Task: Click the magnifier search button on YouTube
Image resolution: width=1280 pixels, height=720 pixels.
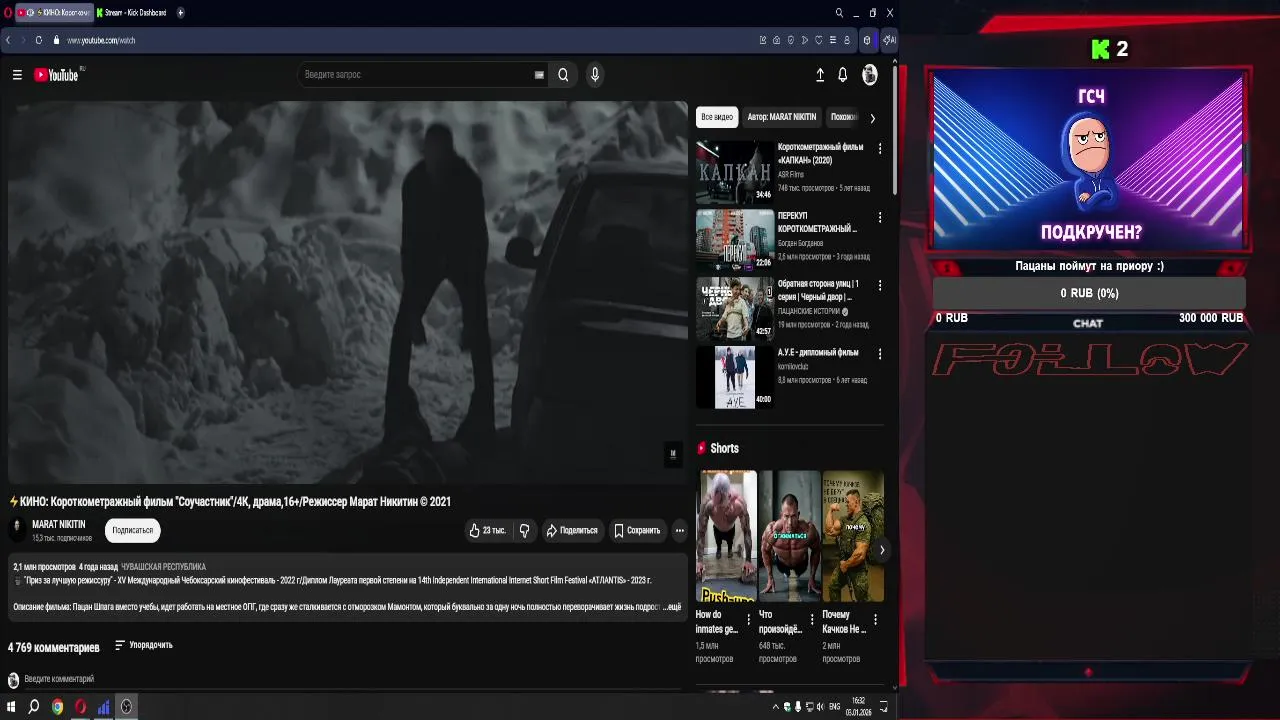Action: [563, 75]
